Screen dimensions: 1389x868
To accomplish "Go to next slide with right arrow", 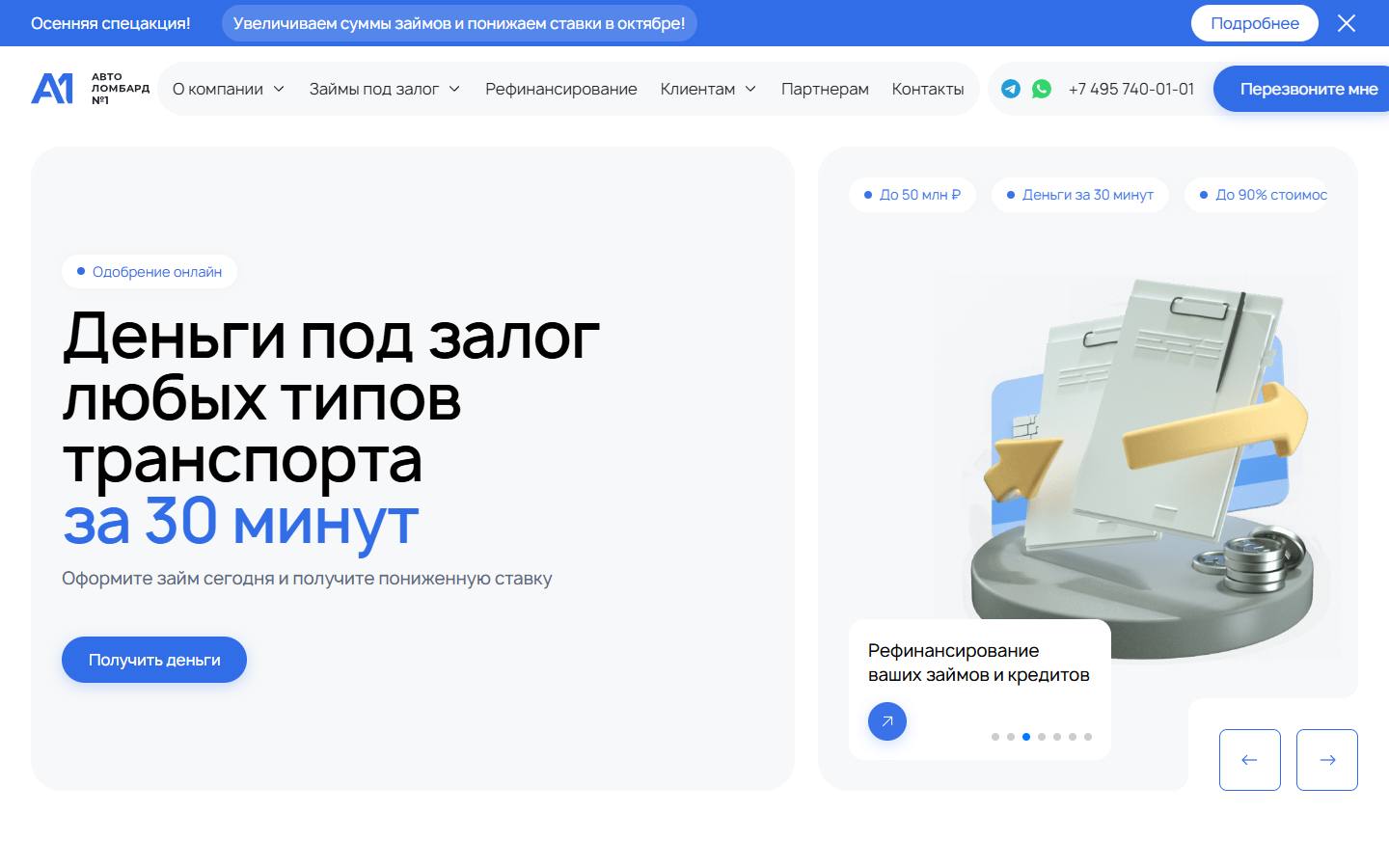I will click(1327, 760).
